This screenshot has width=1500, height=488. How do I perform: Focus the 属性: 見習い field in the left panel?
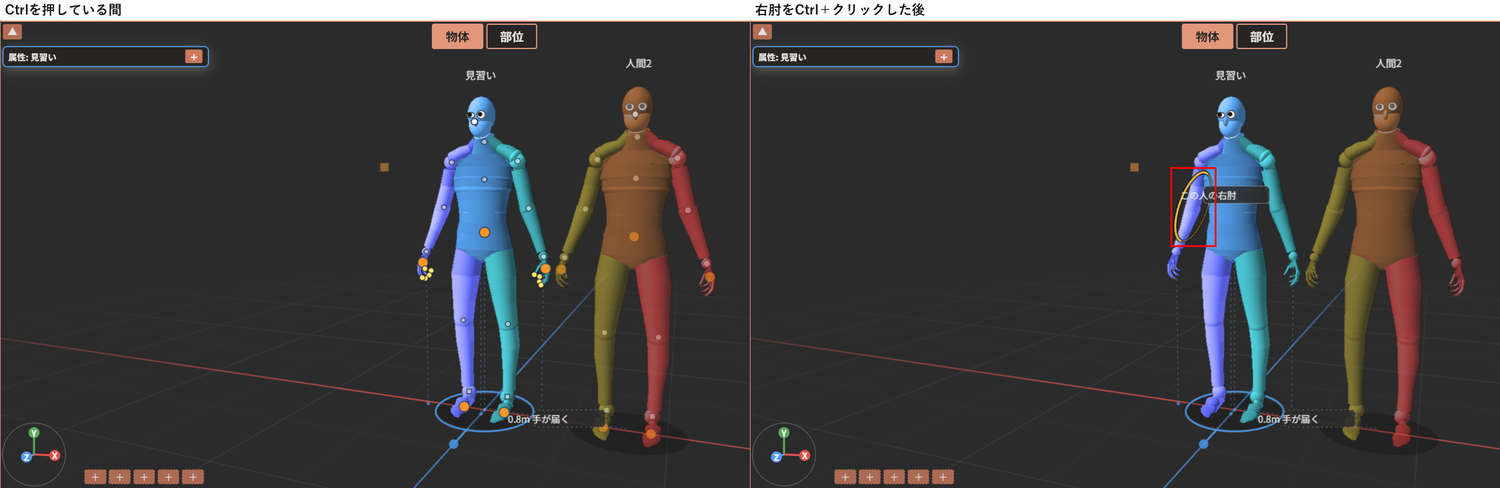pyautogui.click(x=105, y=57)
